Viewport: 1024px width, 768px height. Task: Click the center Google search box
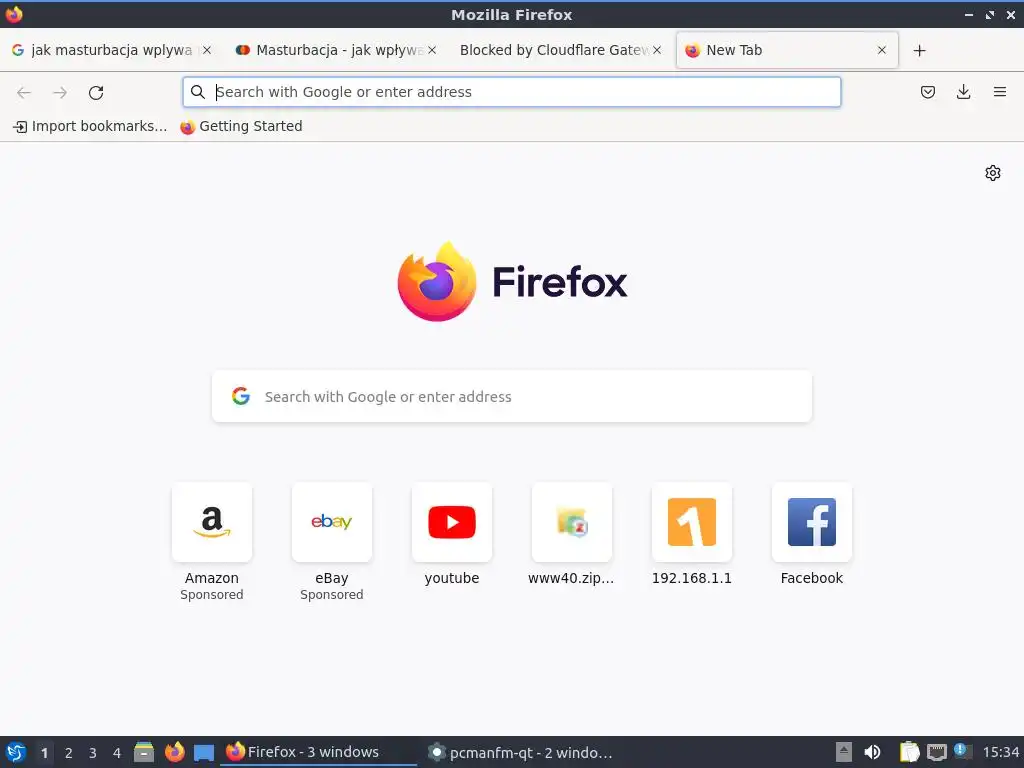point(512,396)
